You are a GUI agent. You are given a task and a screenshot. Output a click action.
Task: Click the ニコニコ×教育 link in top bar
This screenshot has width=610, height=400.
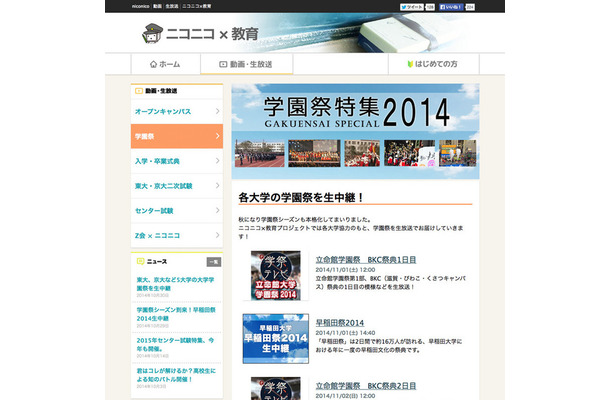[196, 6]
